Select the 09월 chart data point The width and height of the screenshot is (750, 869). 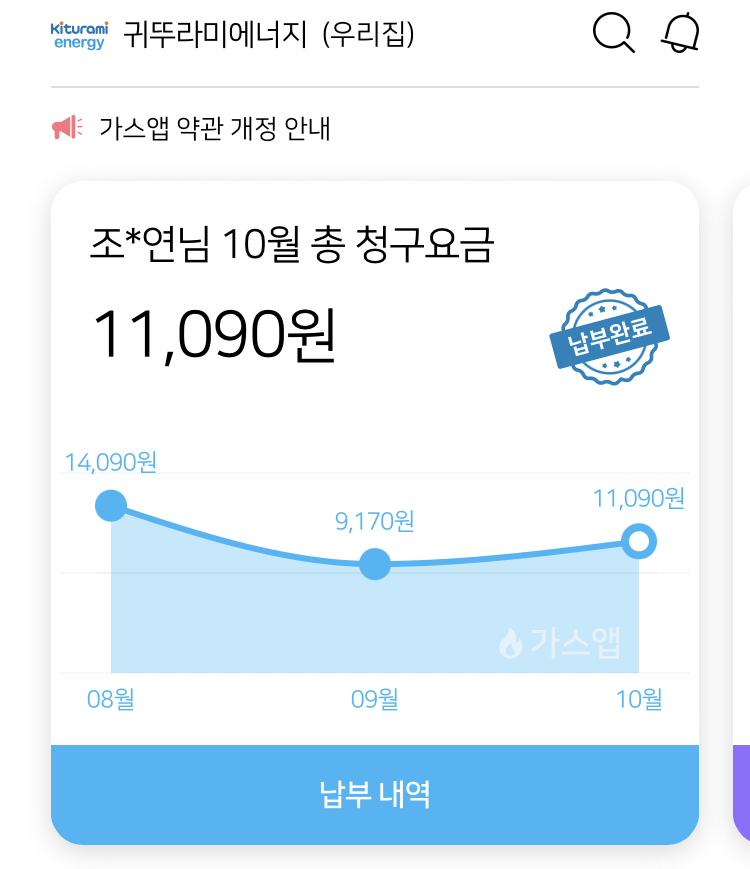click(374, 564)
